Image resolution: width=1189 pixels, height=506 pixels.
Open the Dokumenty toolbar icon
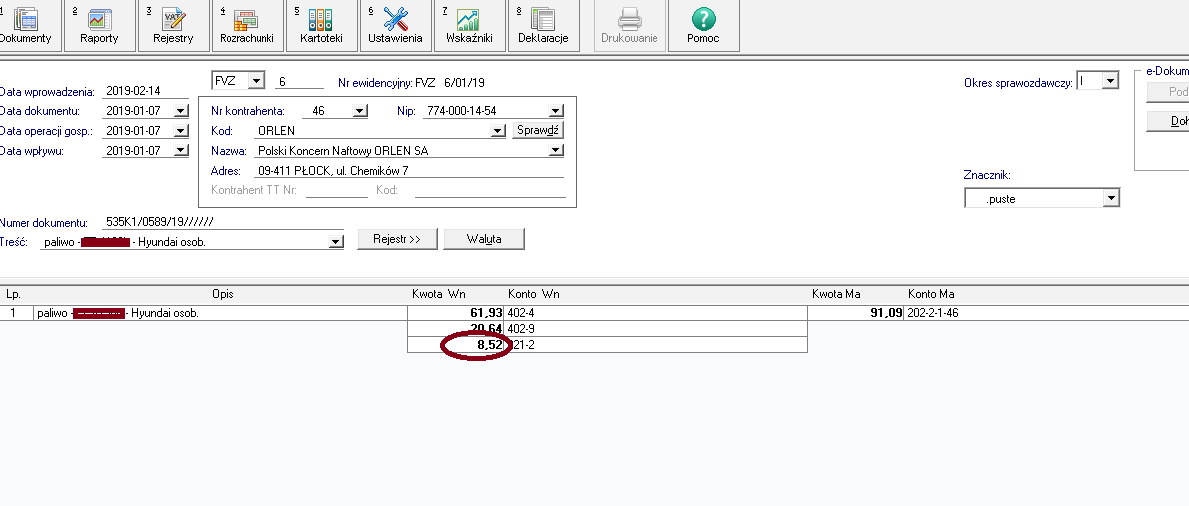(x=26, y=18)
